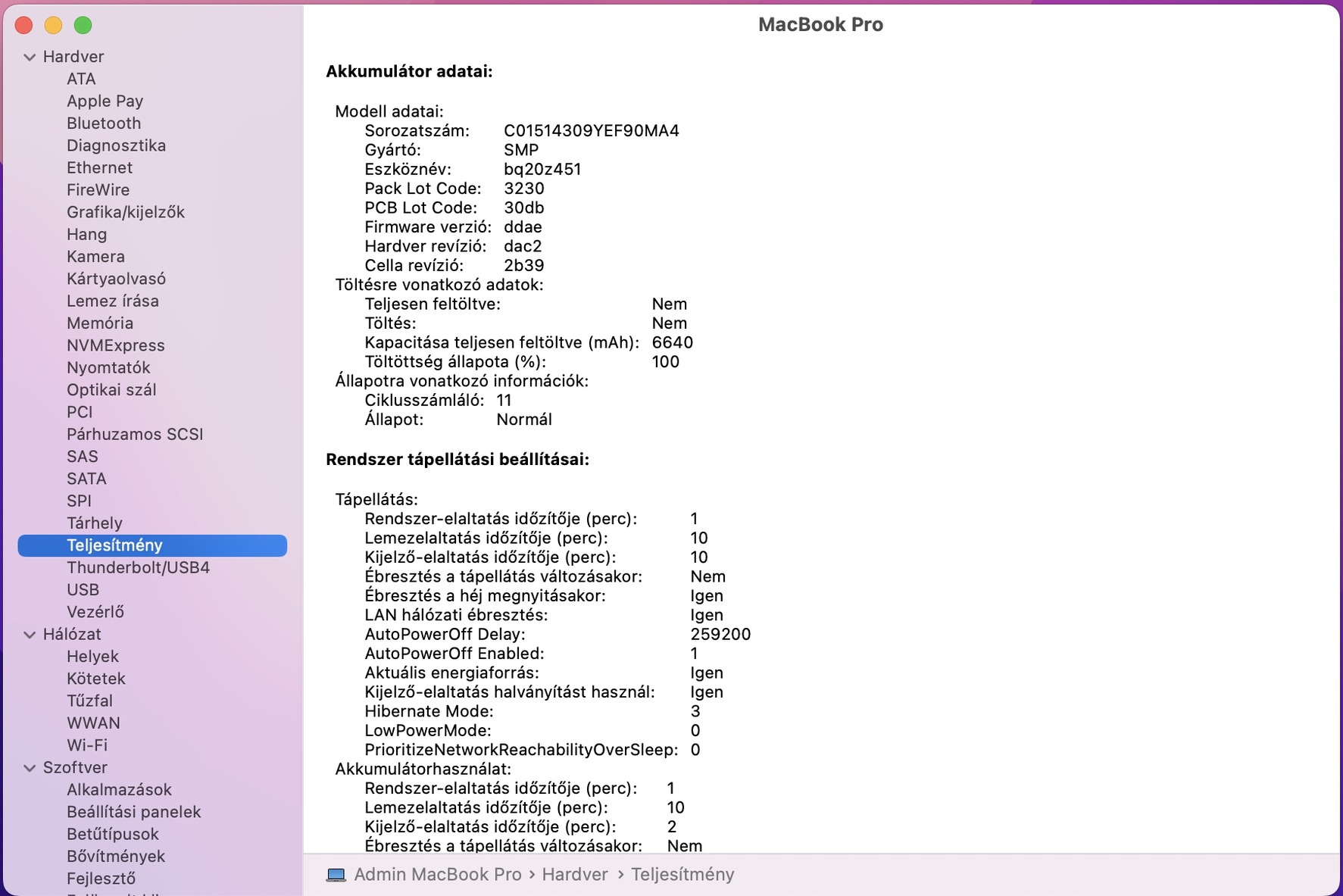Viewport: 1343px width, 896px height.
Task: Select Ethernet in the sidebar
Action: (99, 167)
